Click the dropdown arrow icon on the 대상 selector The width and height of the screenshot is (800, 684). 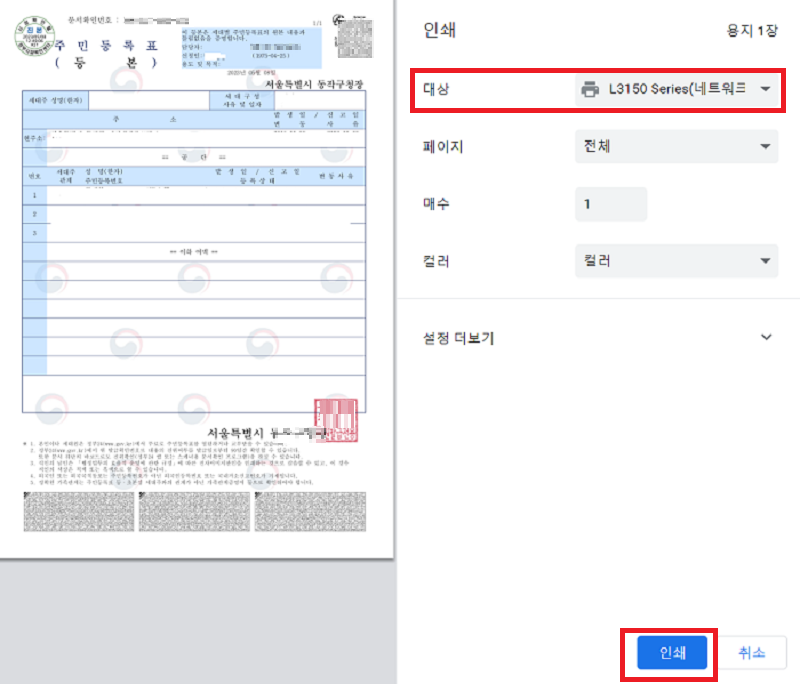764,90
